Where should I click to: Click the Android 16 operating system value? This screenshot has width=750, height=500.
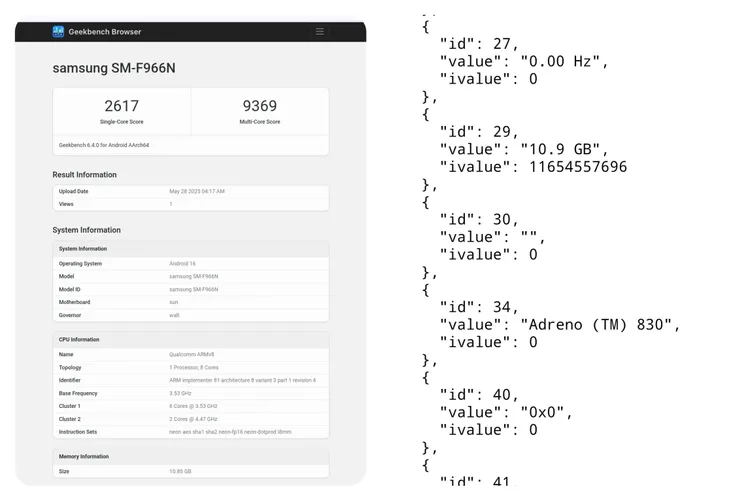(x=183, y=263)
